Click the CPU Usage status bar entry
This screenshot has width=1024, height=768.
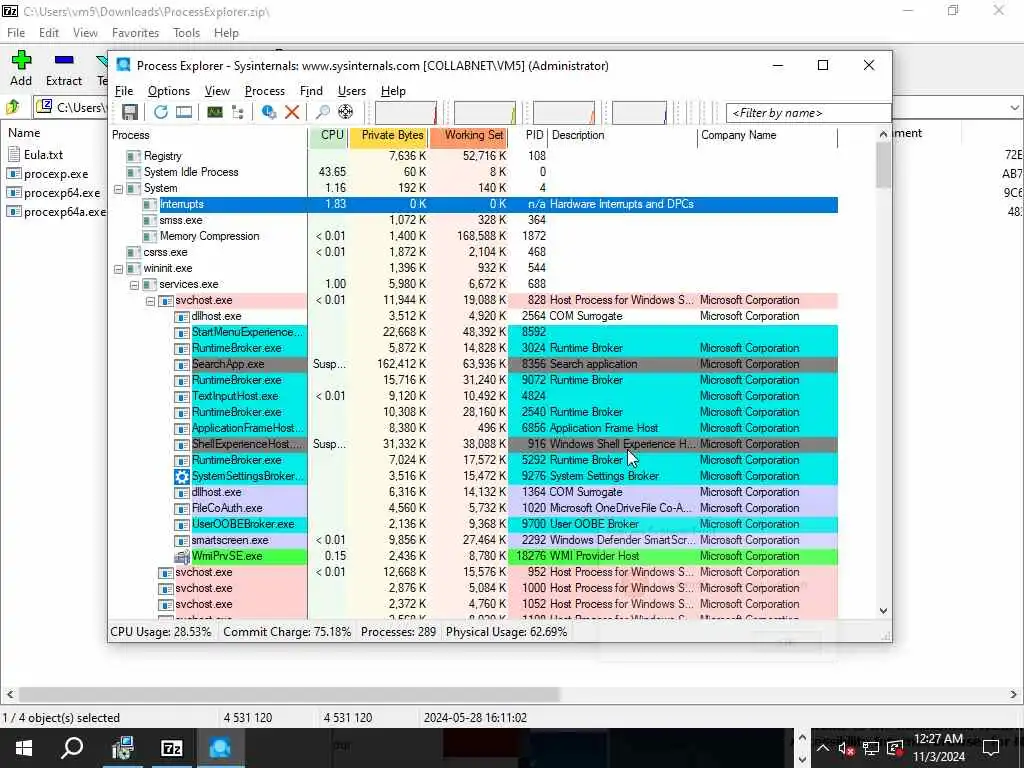tap(161, 632)
